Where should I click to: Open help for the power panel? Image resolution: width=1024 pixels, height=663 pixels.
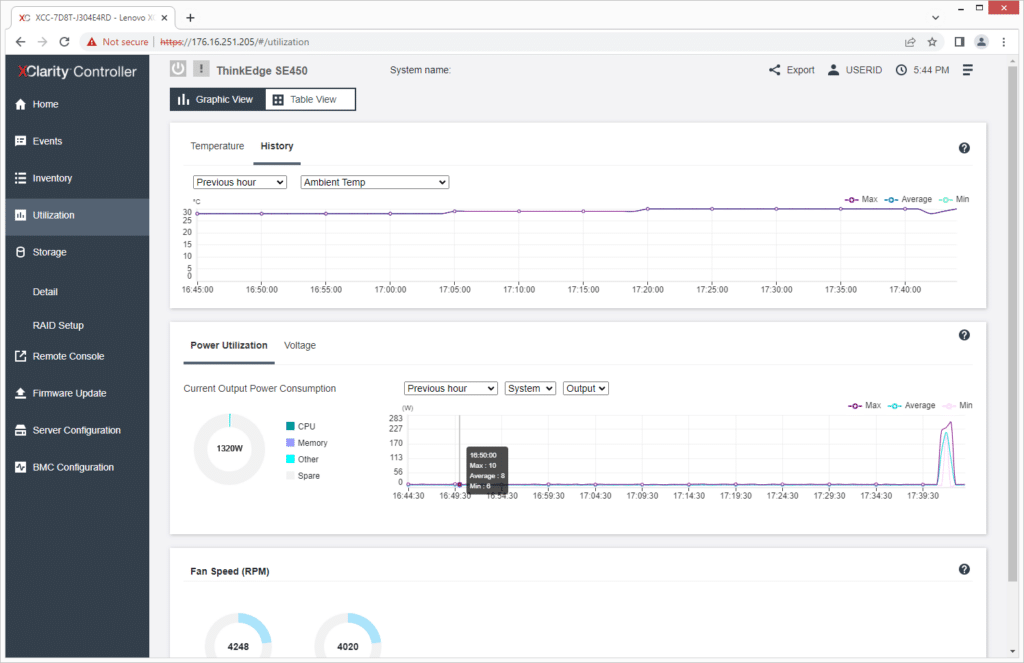pos(964,335)
